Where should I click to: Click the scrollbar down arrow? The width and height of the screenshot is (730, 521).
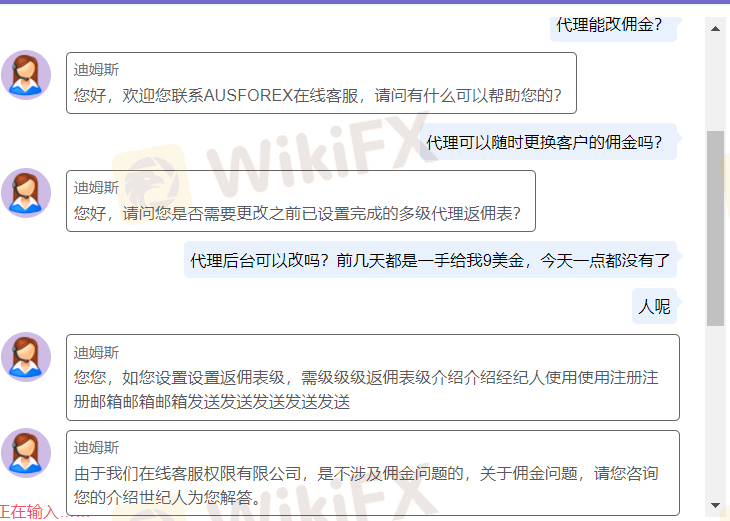click(x=716, y=505)
